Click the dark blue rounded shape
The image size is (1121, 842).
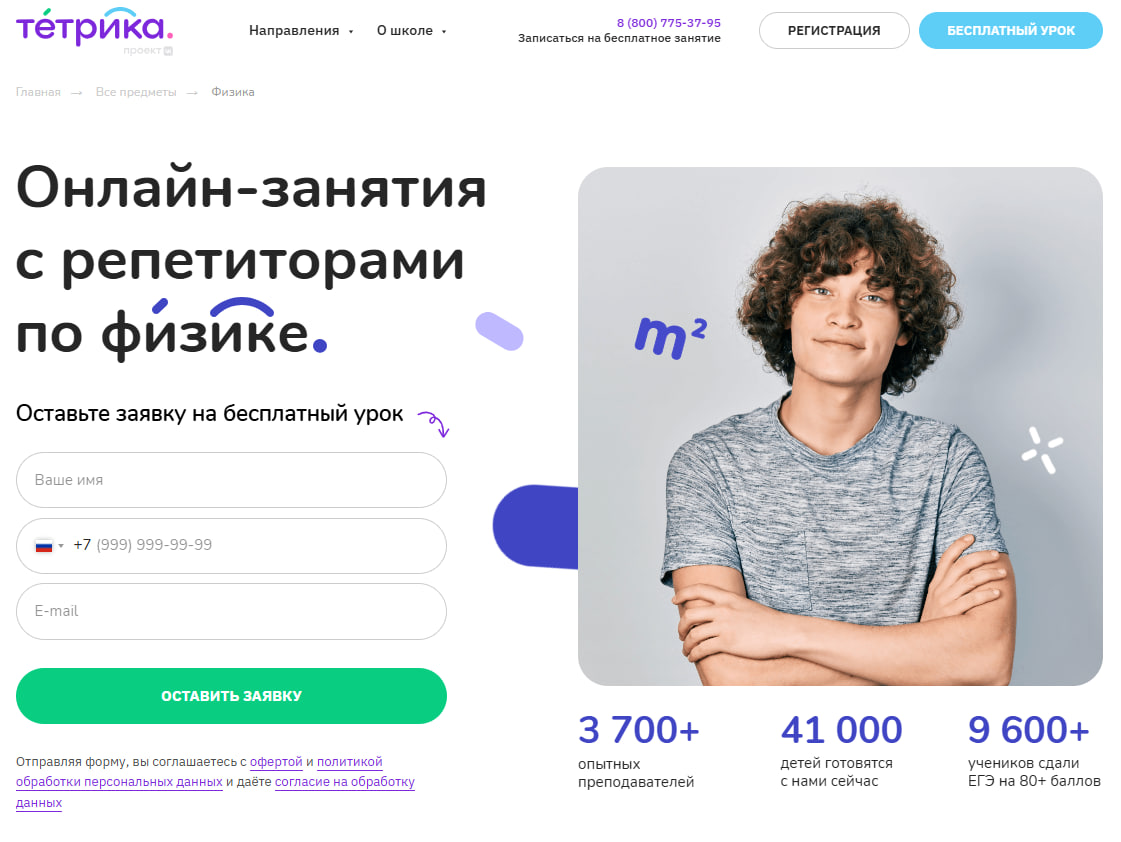click(x=535, y=527)
